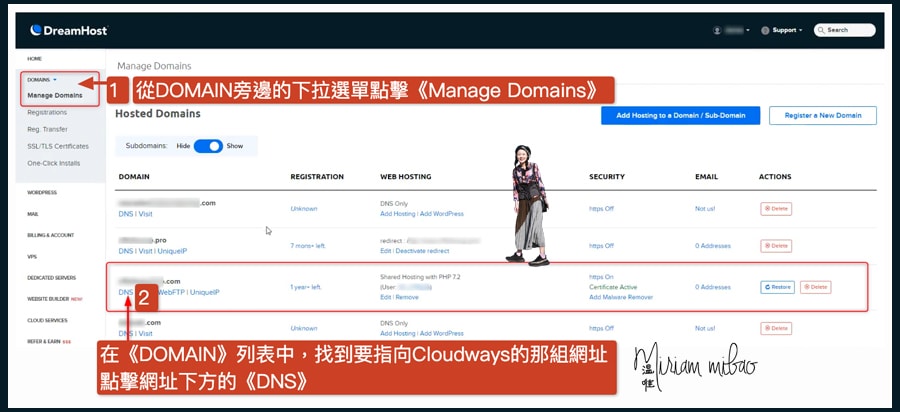Click the WebFTP link

pyautogui.click(x=170, y=292)
